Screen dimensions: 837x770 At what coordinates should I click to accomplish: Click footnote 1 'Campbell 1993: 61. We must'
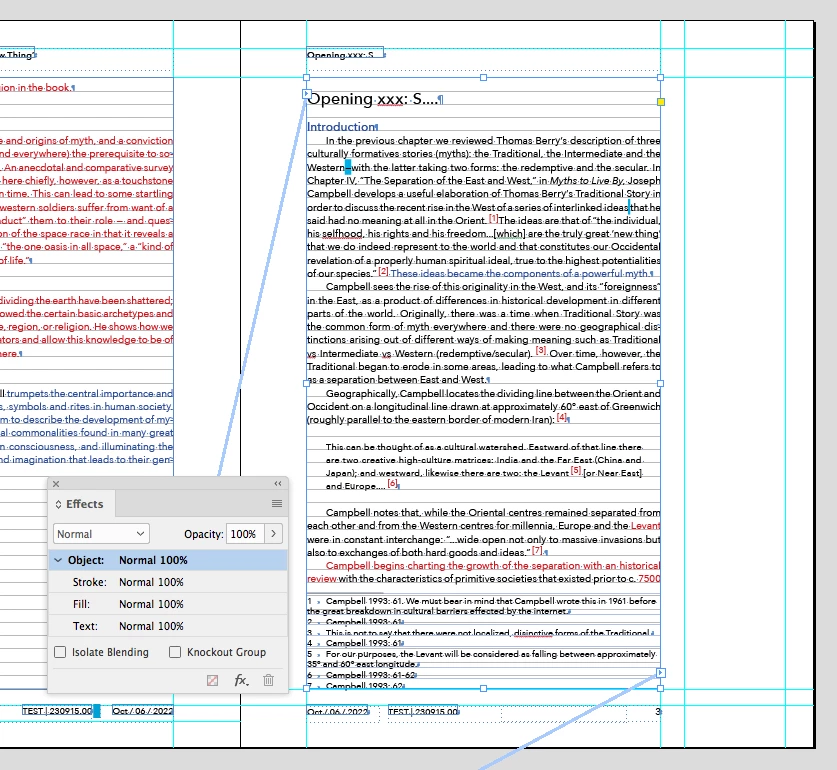(x=381, y=601)
